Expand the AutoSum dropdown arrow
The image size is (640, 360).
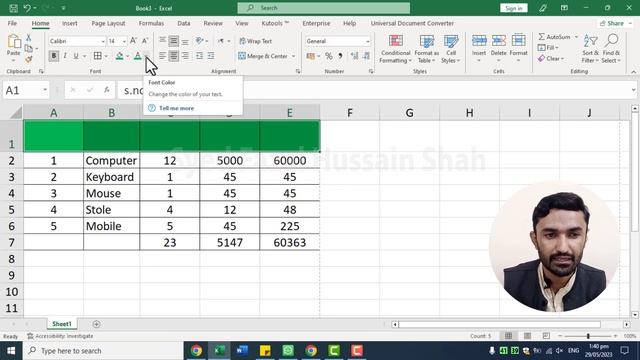[x=576, y=37]
